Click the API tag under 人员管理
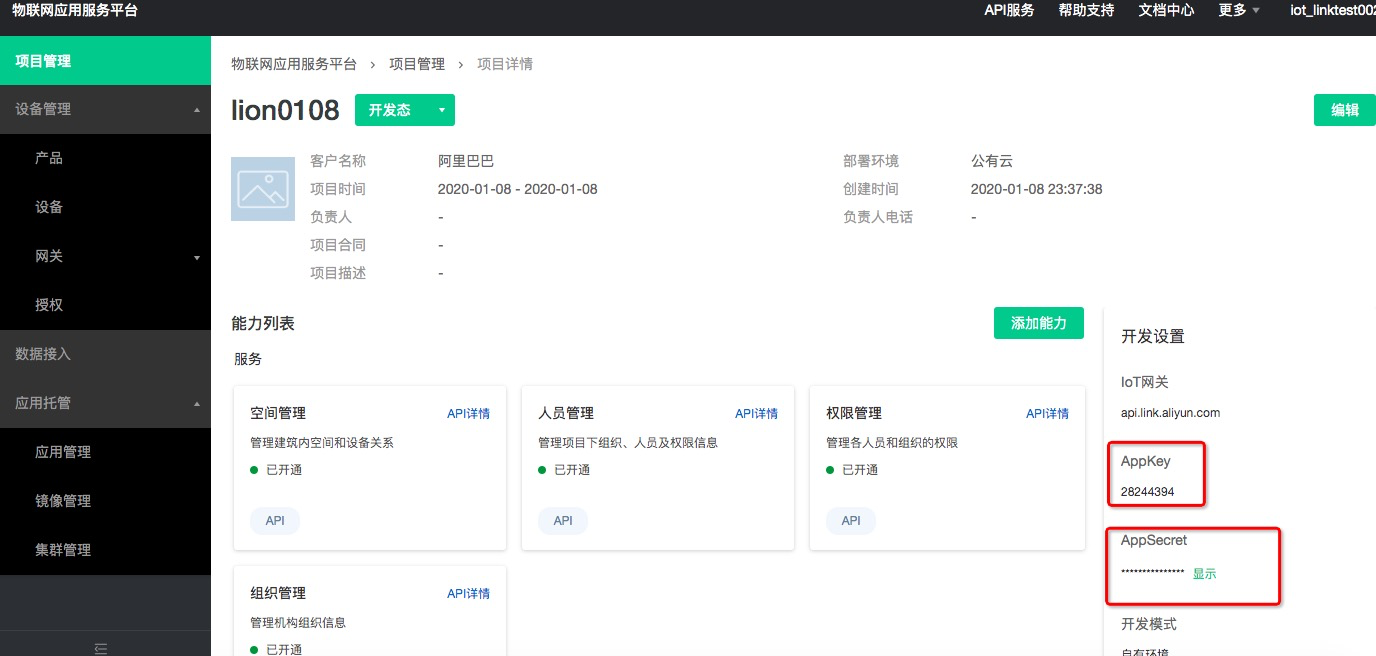Image resolution: width=1376 pixels, height=656 pixels. pos(563,520)
